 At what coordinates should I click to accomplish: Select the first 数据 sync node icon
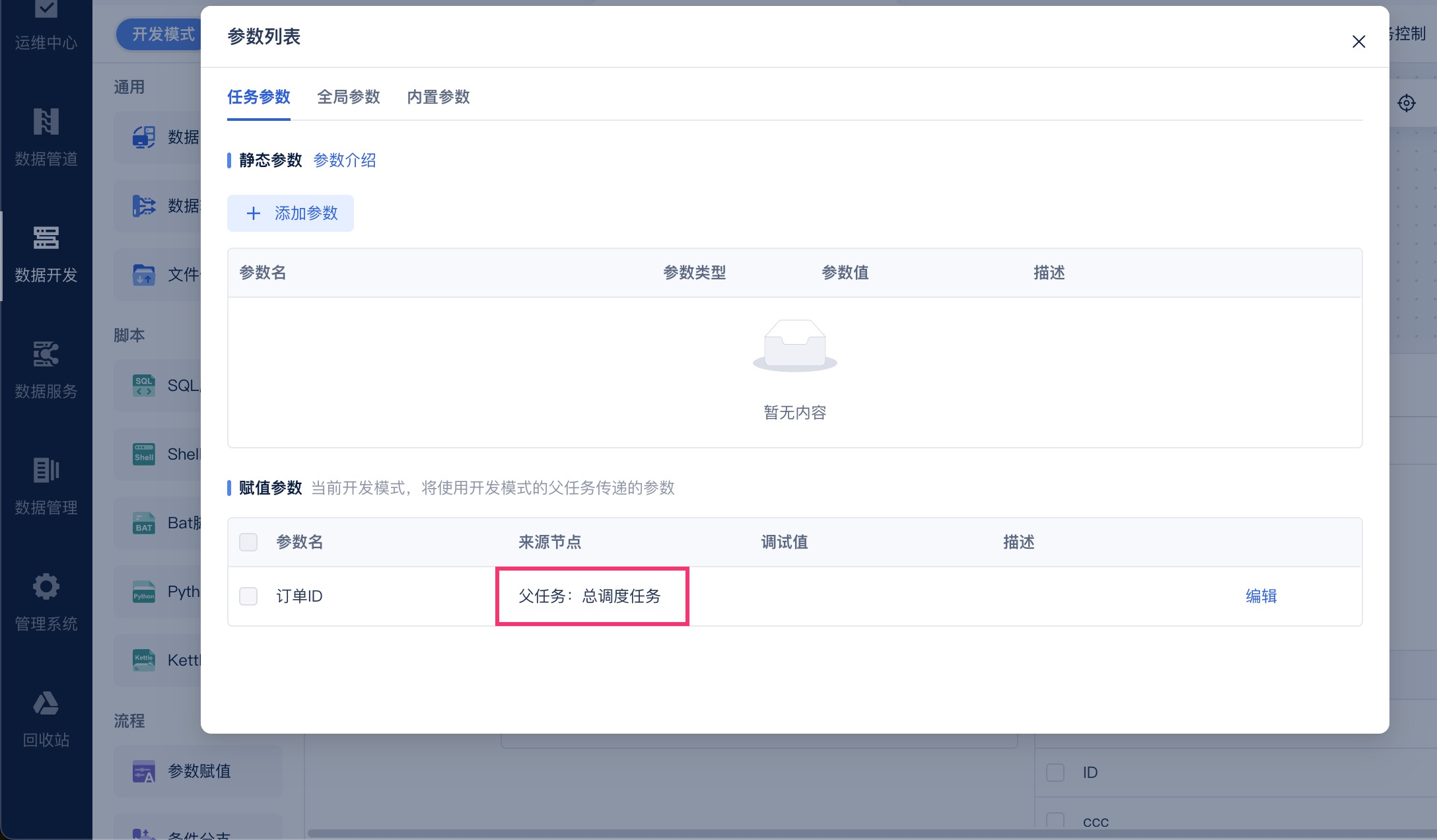pyautogui.click(x=144, y=137)
